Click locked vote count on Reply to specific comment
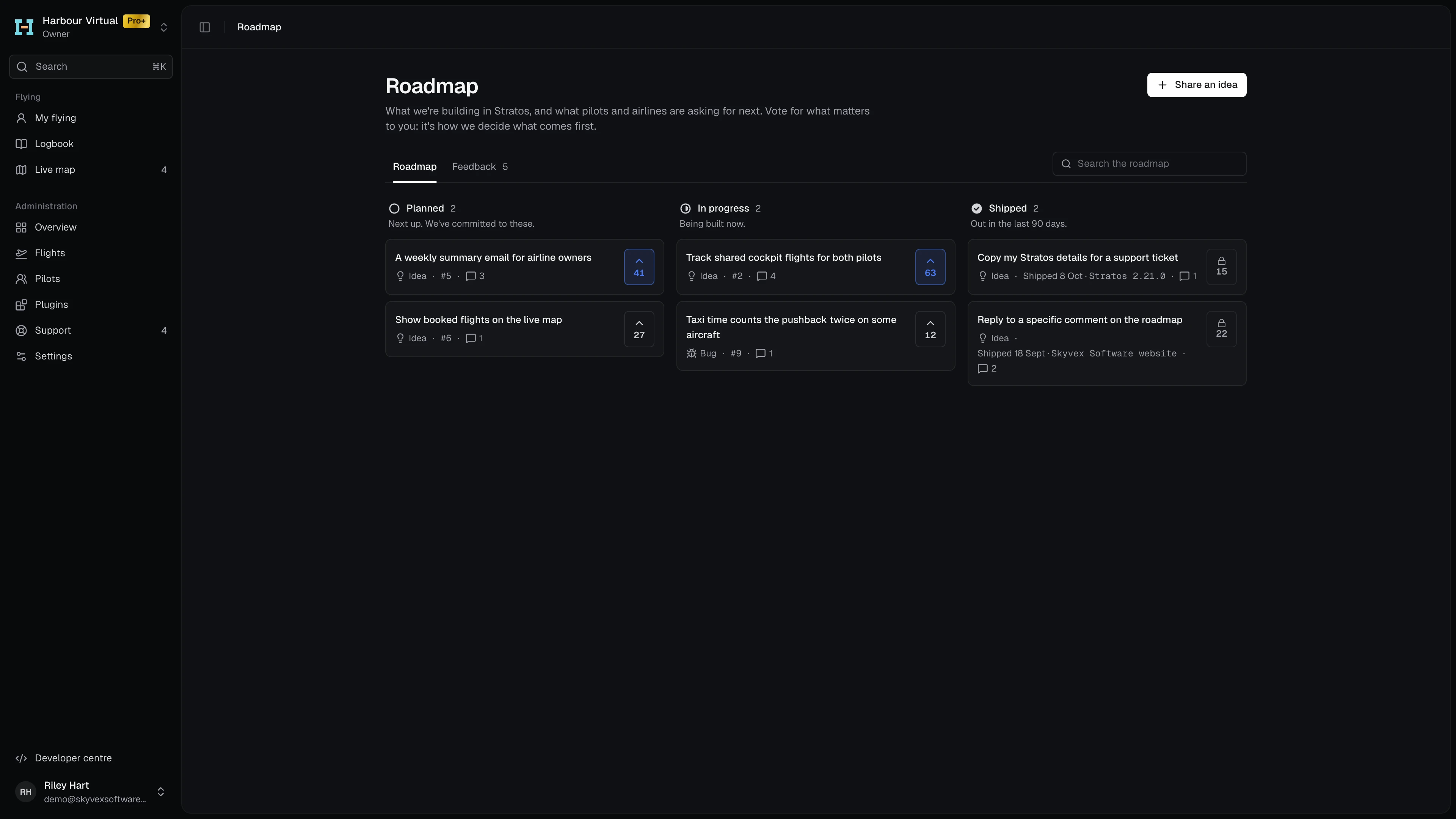1456x819 pixels. [x=1221, y=329]
